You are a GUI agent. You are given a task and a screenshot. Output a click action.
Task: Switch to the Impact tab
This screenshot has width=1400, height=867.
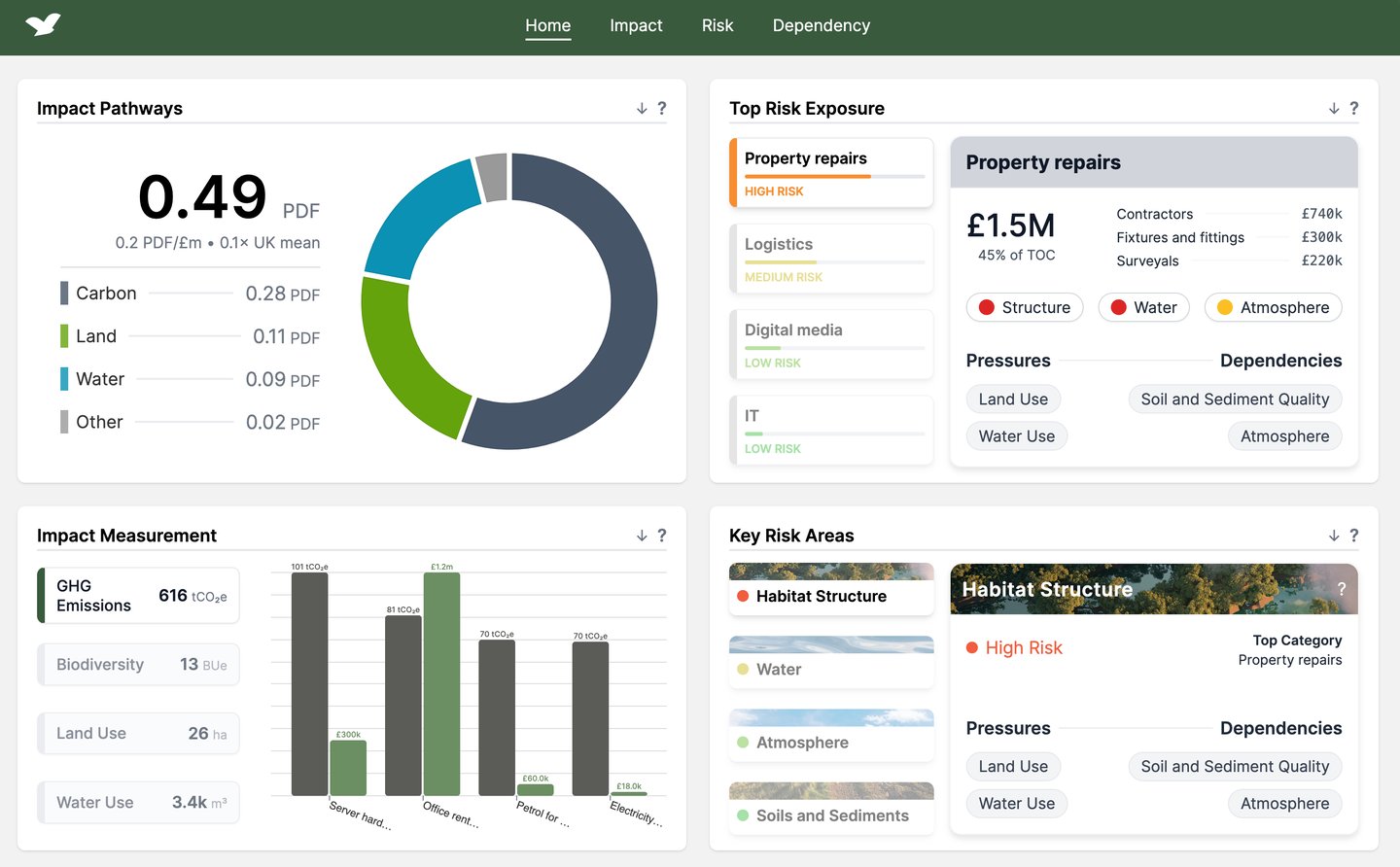(x=636, y=26)
